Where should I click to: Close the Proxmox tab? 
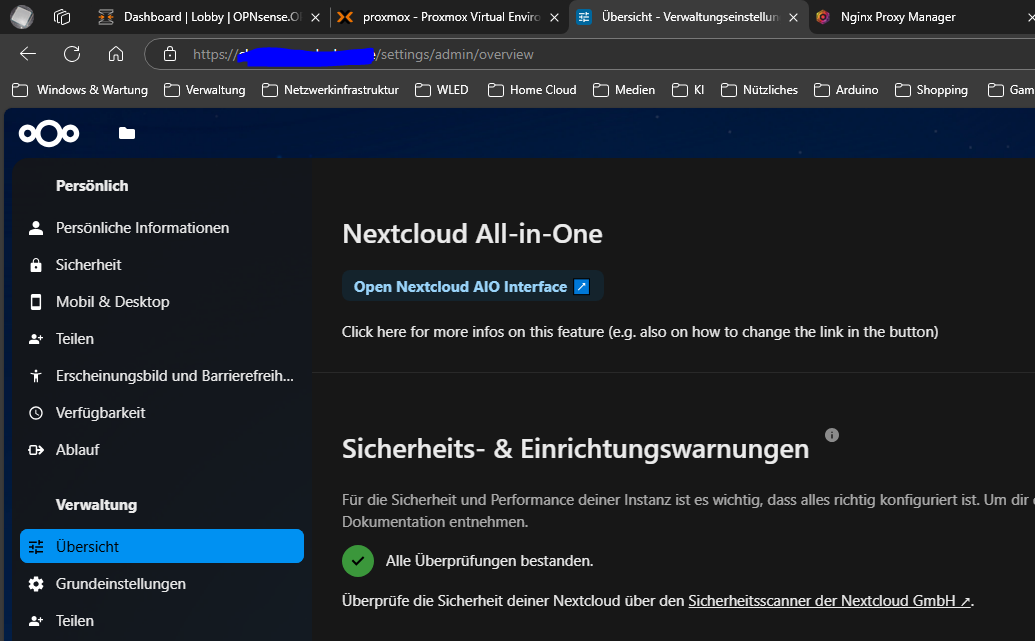pyautogui.click(x=554, y=17)
